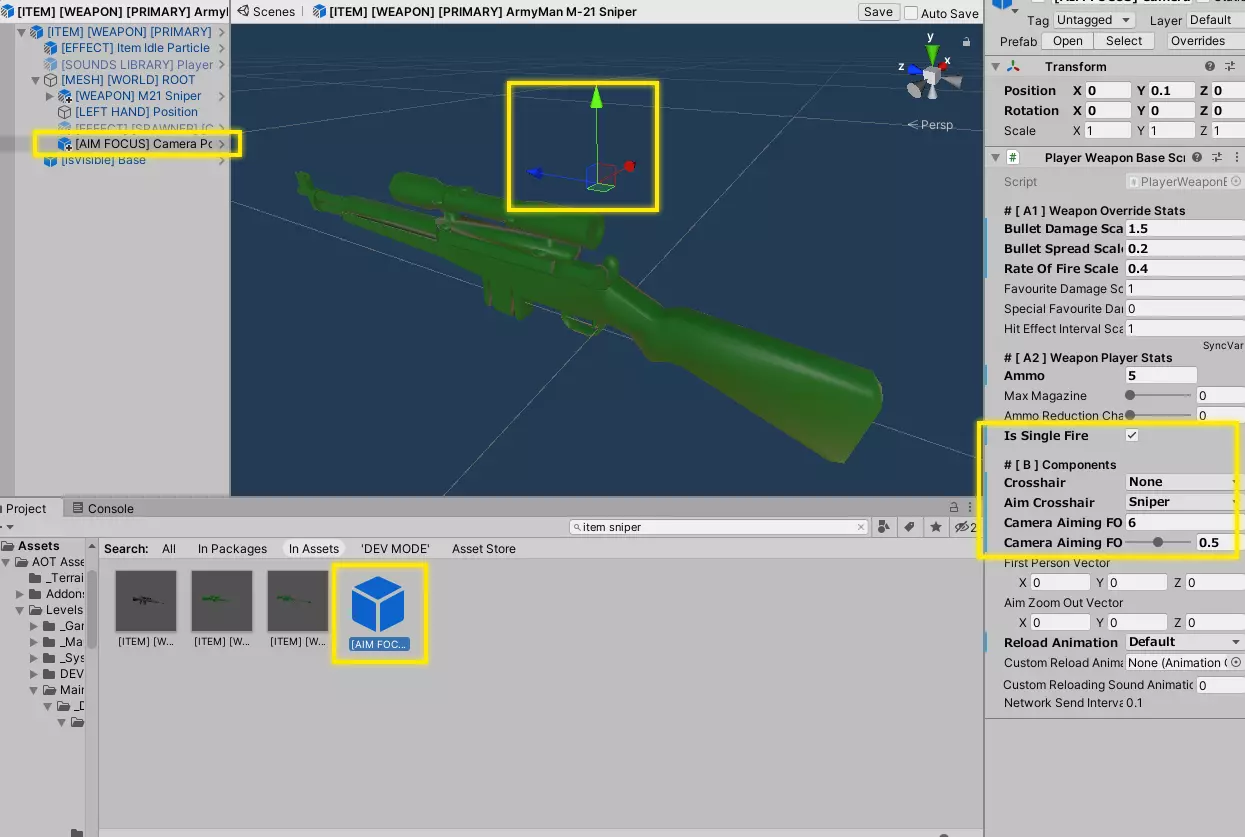Image resolution: width=1245 pixels, height=837 pixels.
Task: Click the Project panel lock icon
Action: (x=953, y=508)
